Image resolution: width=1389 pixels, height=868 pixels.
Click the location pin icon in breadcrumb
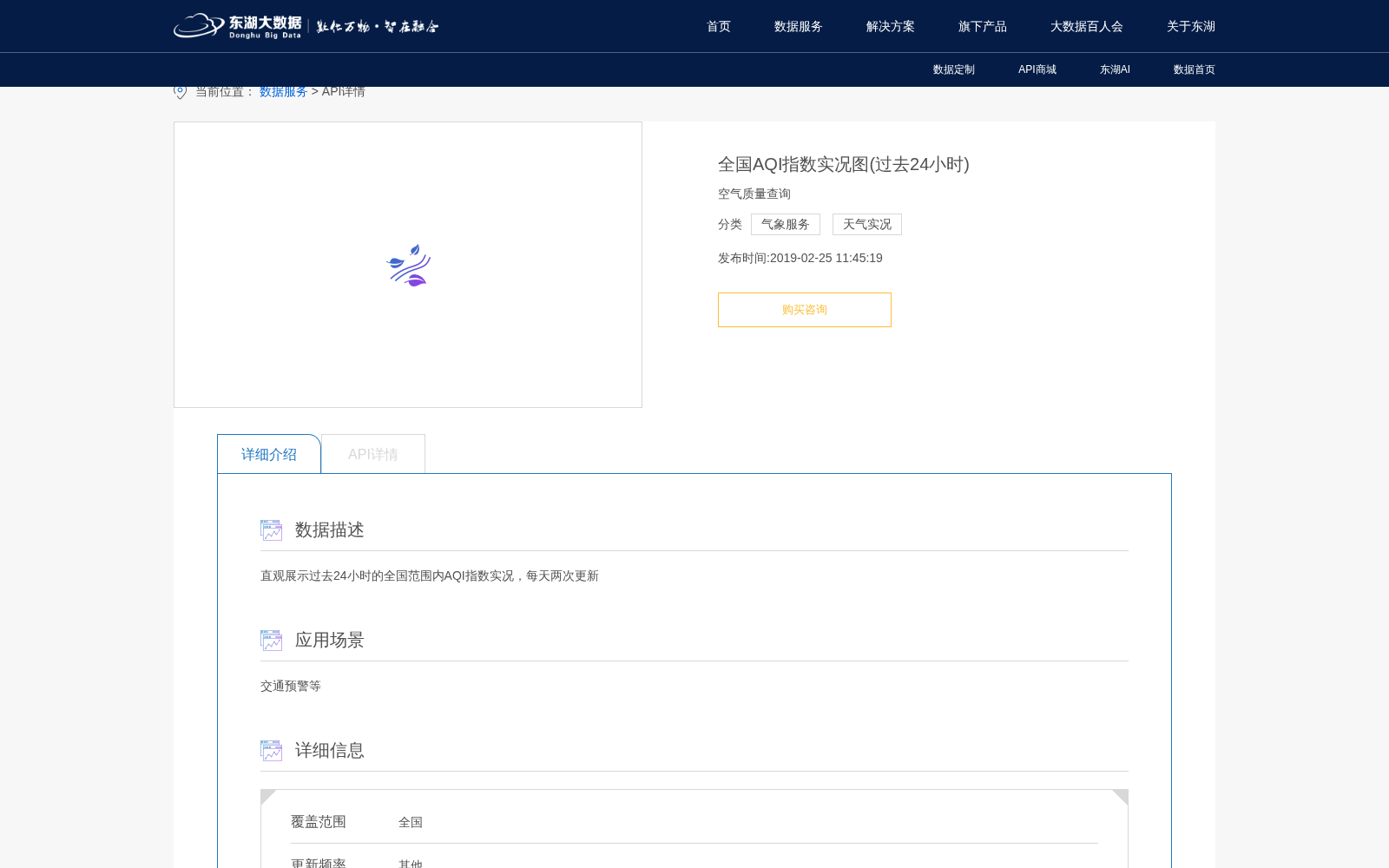[180, 92]
